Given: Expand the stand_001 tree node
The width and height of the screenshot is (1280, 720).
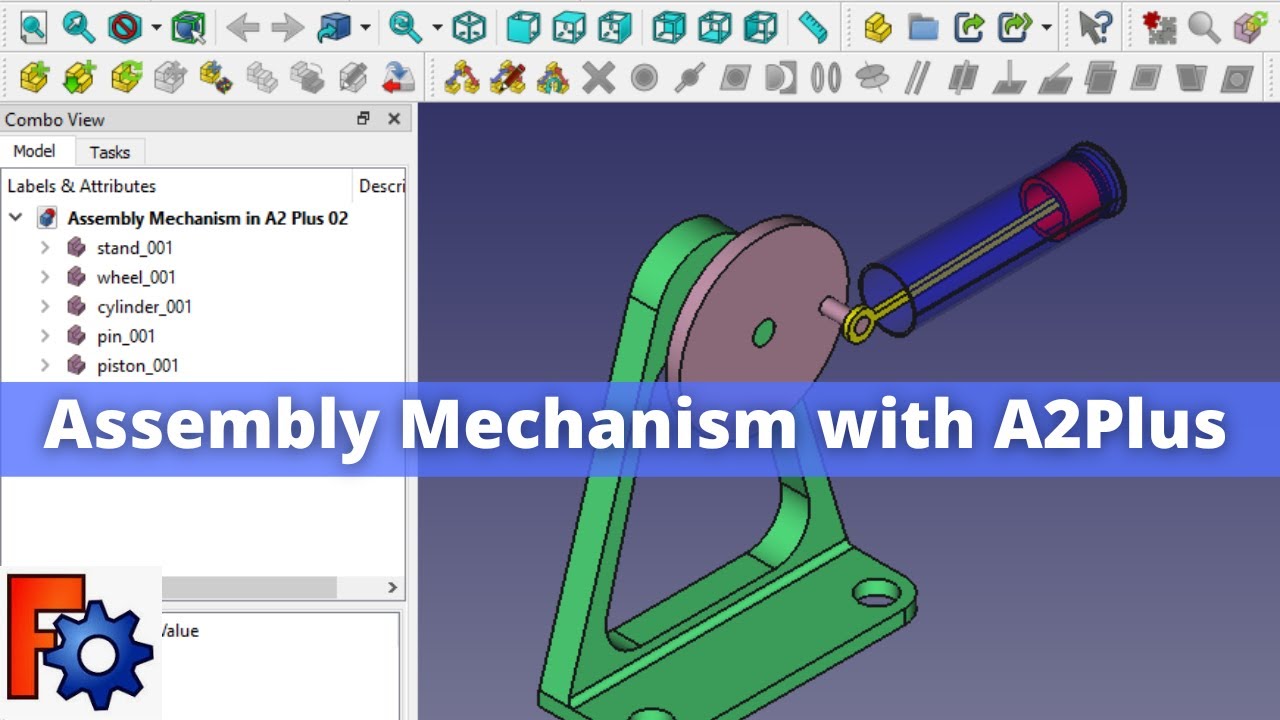Looking at the screenshot, I should tap(45, 248).
